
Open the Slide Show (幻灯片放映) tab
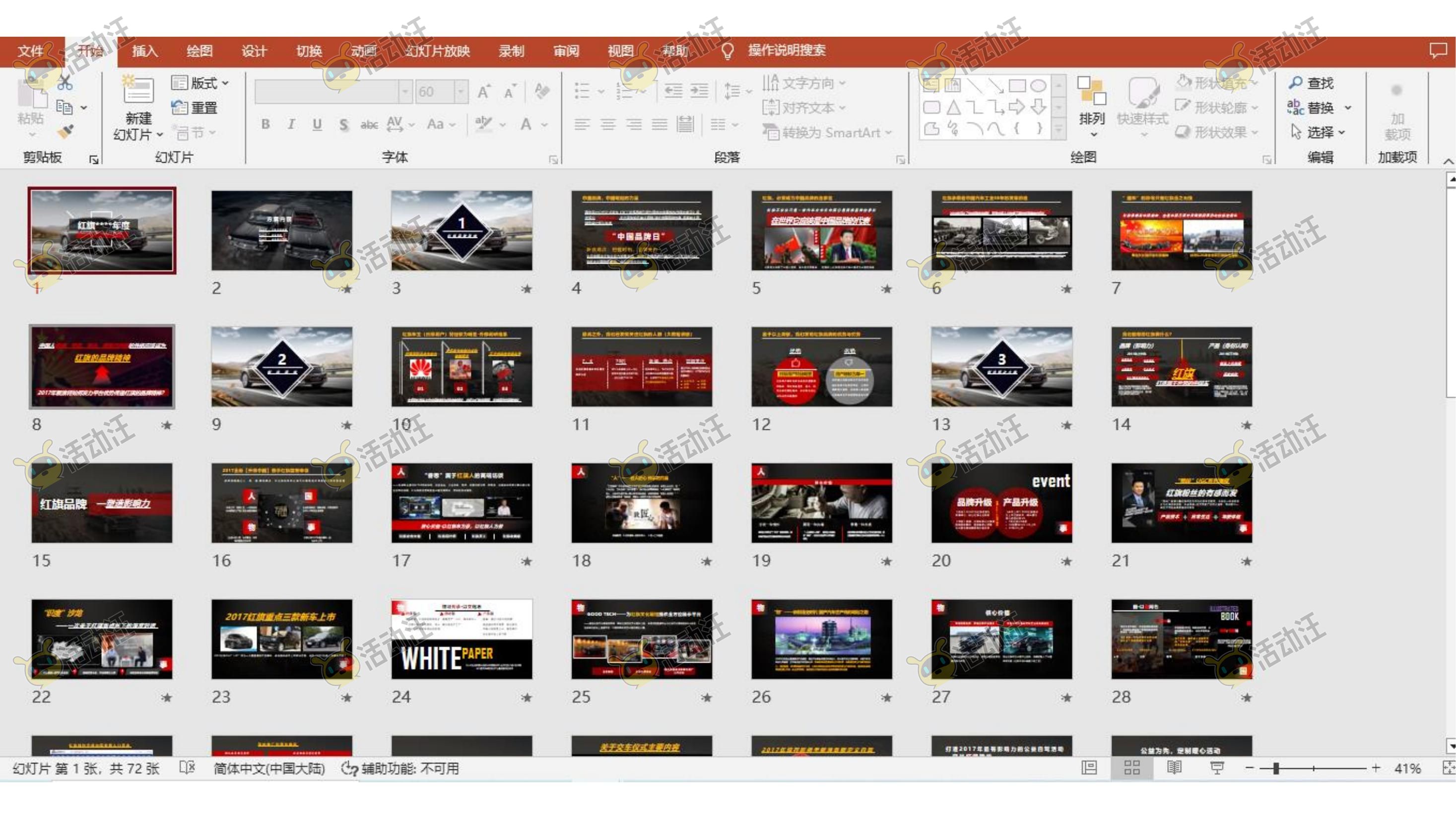click(x=438, y=51)
